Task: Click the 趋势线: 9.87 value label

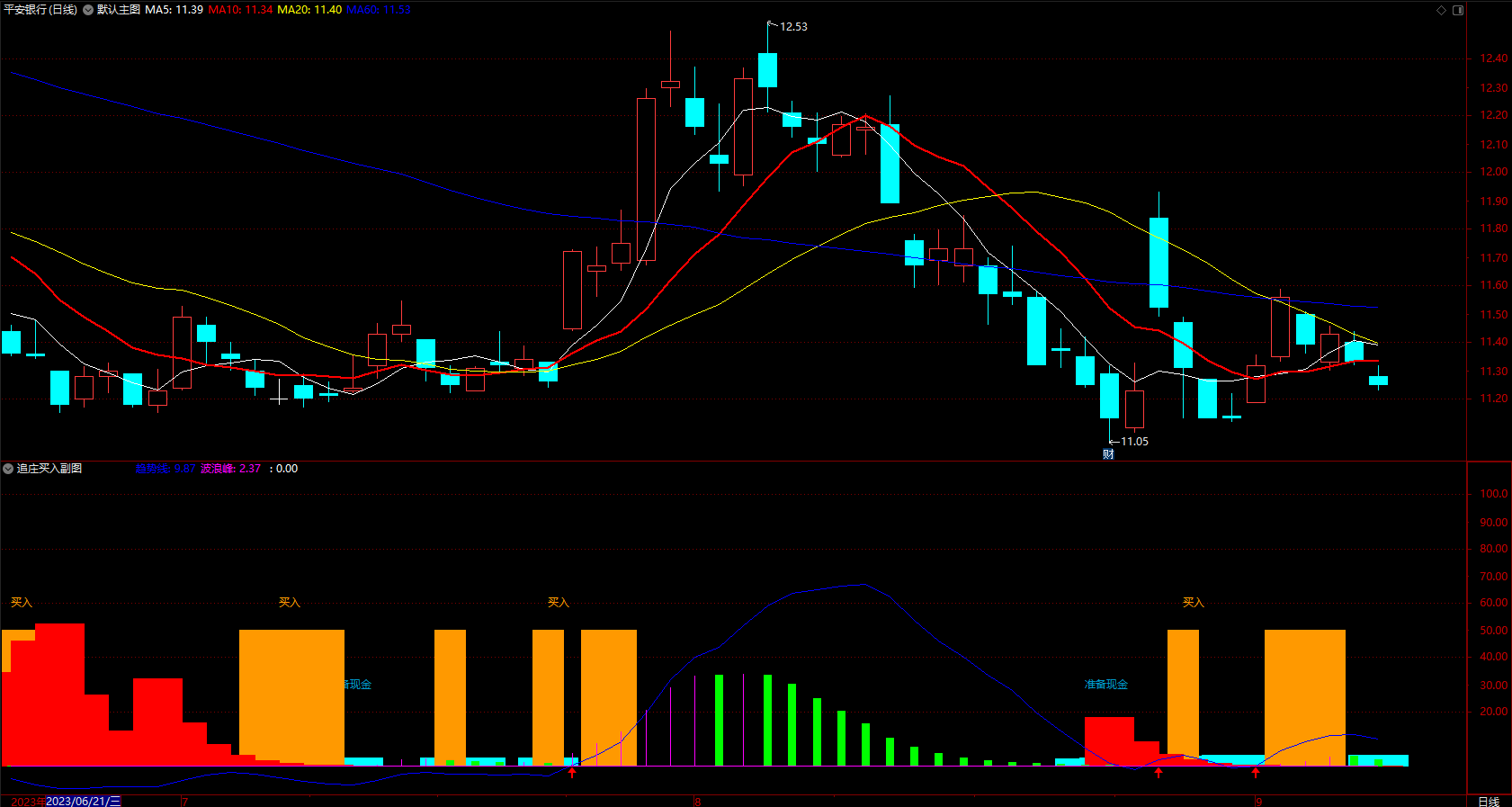Action: [x=166, y=469]
